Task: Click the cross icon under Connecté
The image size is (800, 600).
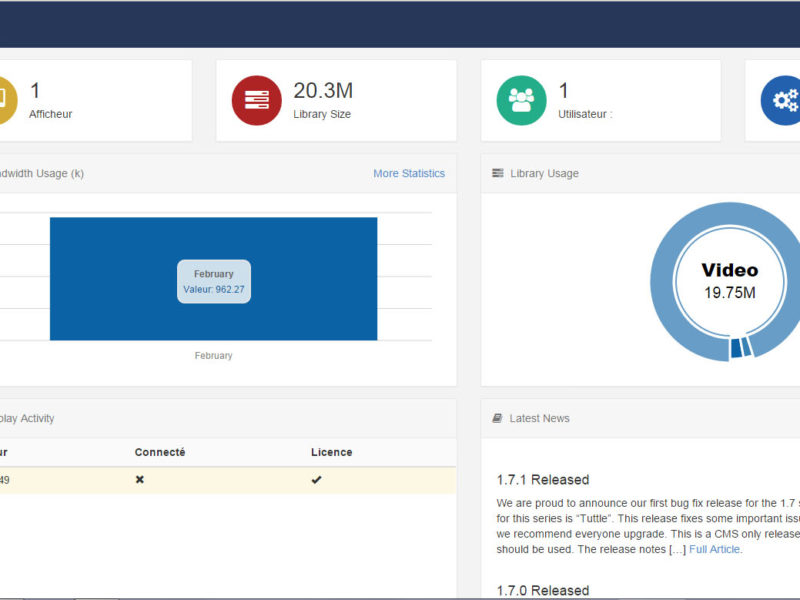Action: pyautogui.click(x=140, y=480)
